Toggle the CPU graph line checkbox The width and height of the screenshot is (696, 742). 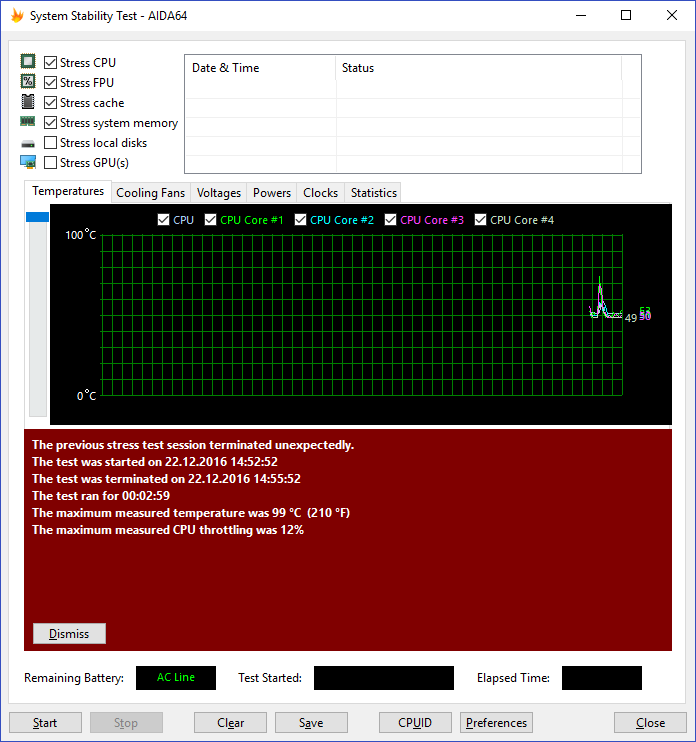tap(163, 220)
